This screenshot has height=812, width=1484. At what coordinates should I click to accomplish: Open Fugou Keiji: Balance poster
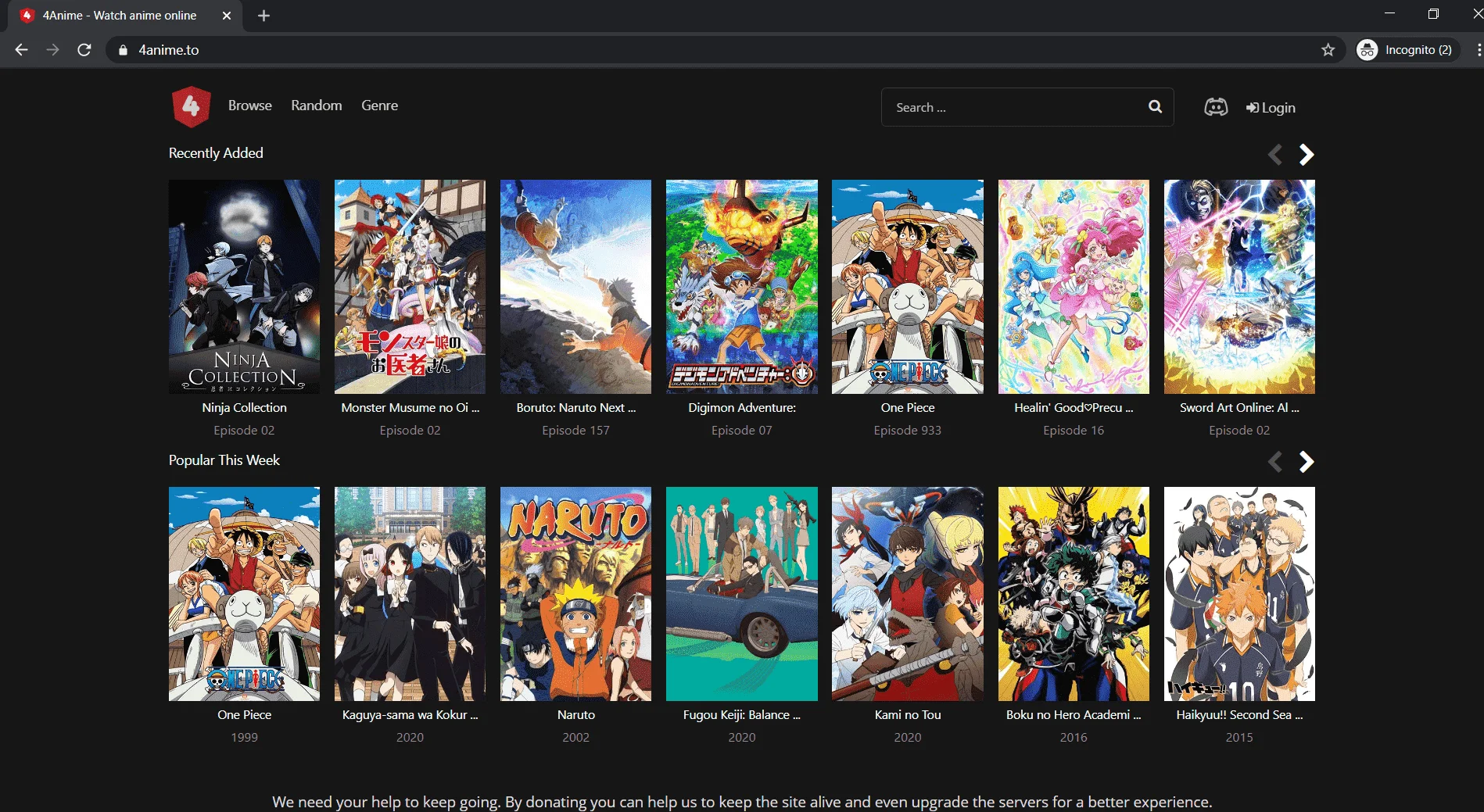click(x=742, y=594)
